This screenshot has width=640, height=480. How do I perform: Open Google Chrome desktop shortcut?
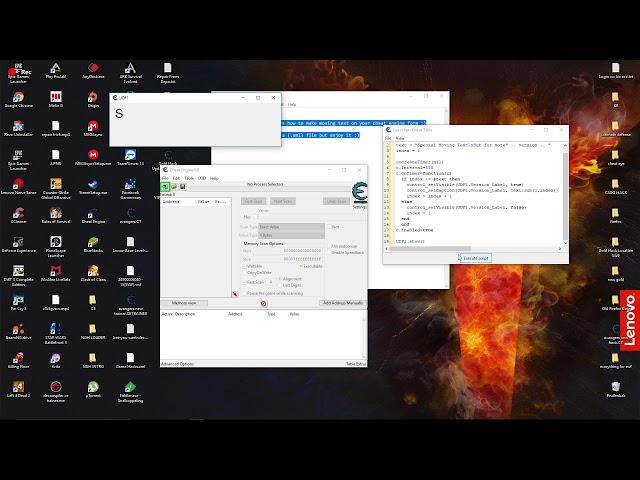click(18, 100)
